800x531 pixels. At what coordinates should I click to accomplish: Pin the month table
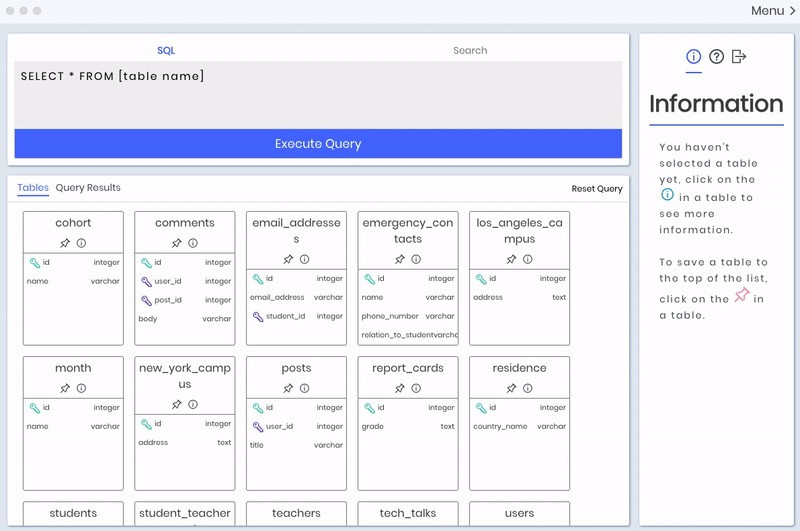point(65,388)
